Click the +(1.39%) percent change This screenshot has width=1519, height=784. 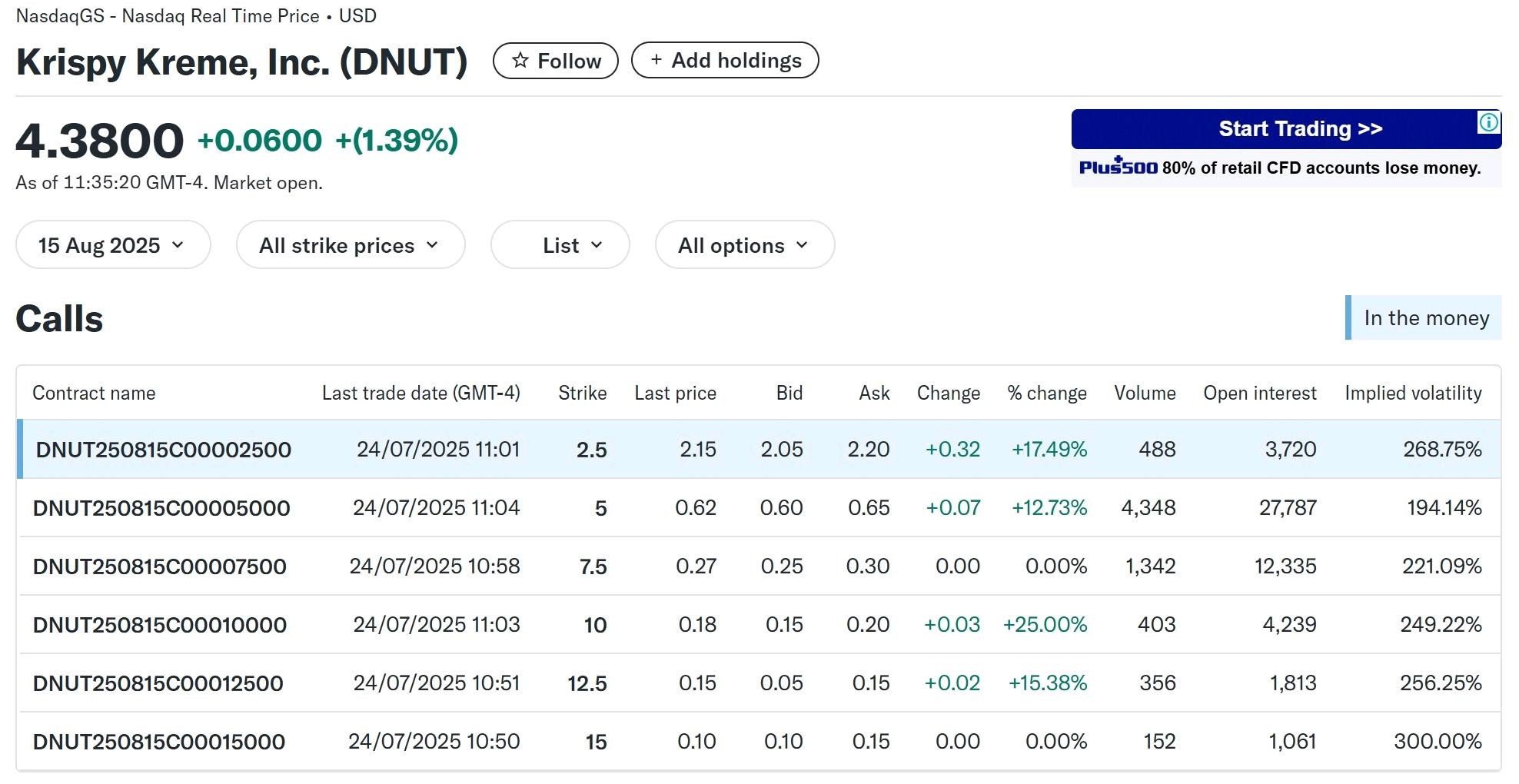coord(397,140)
